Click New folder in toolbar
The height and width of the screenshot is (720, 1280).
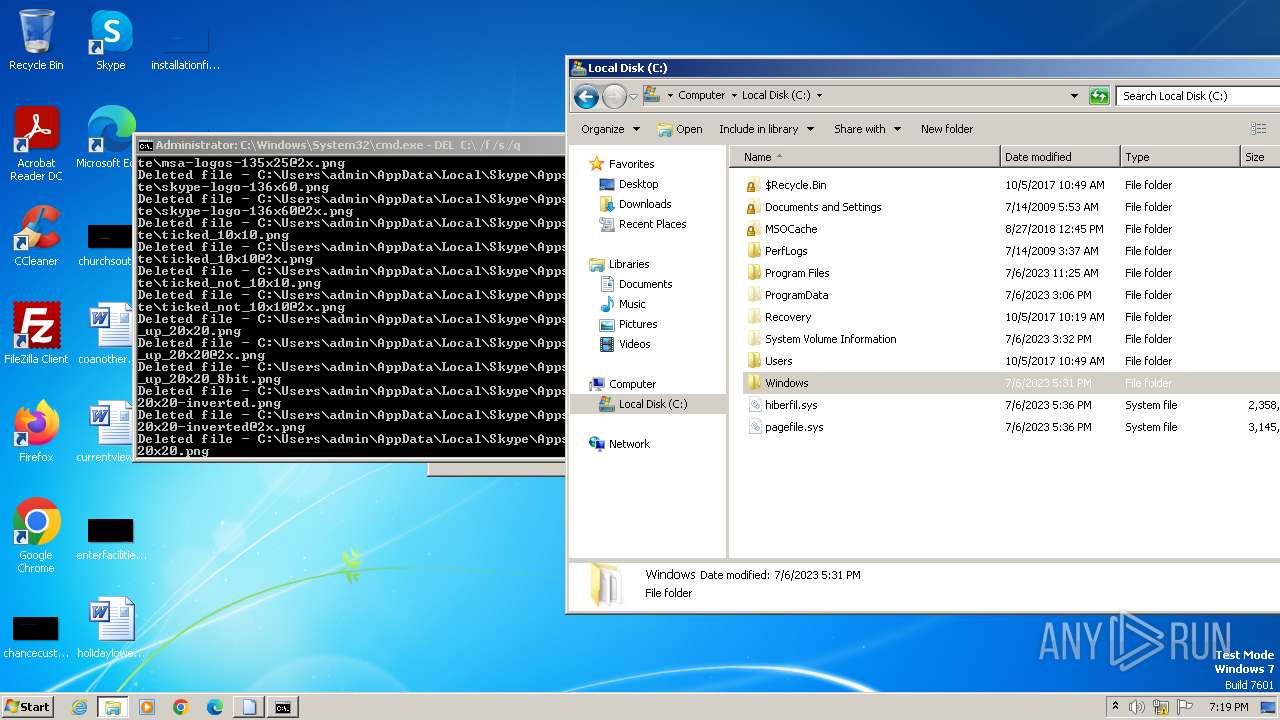(x=947, y=129)
